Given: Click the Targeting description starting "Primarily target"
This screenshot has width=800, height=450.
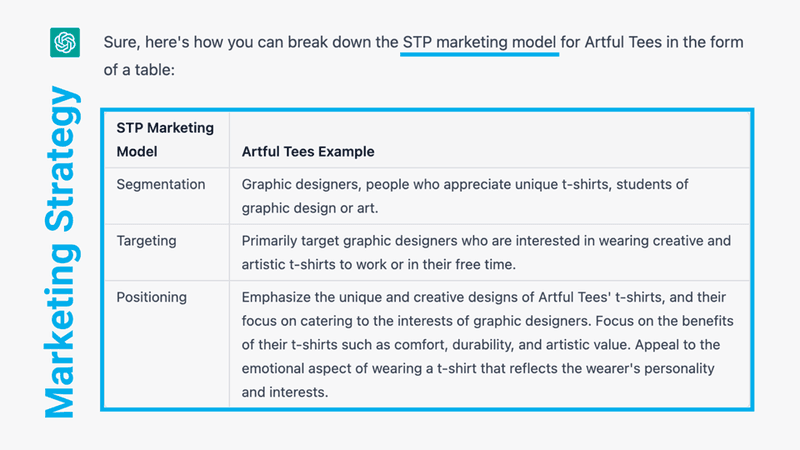Looking at the screenshot, I should (487, 241).
